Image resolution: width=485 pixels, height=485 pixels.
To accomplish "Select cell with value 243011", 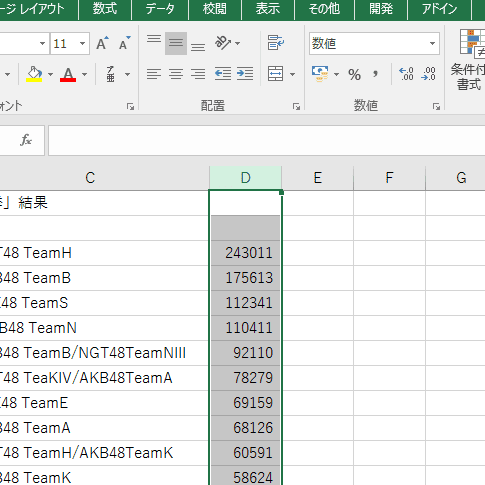I will (x=245, y=253).
